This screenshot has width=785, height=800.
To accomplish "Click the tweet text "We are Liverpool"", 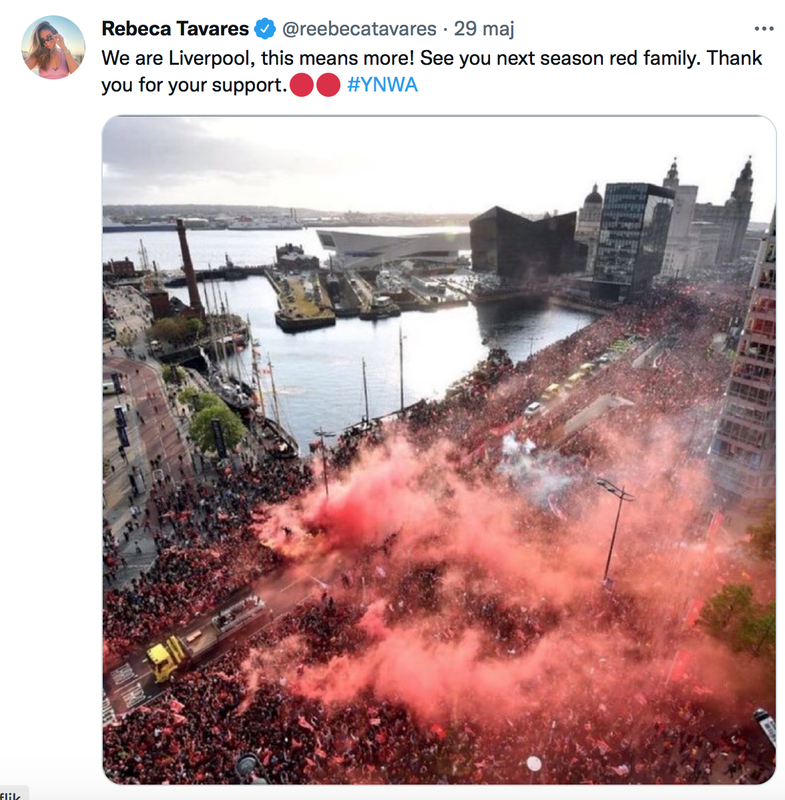I will 178,58.
